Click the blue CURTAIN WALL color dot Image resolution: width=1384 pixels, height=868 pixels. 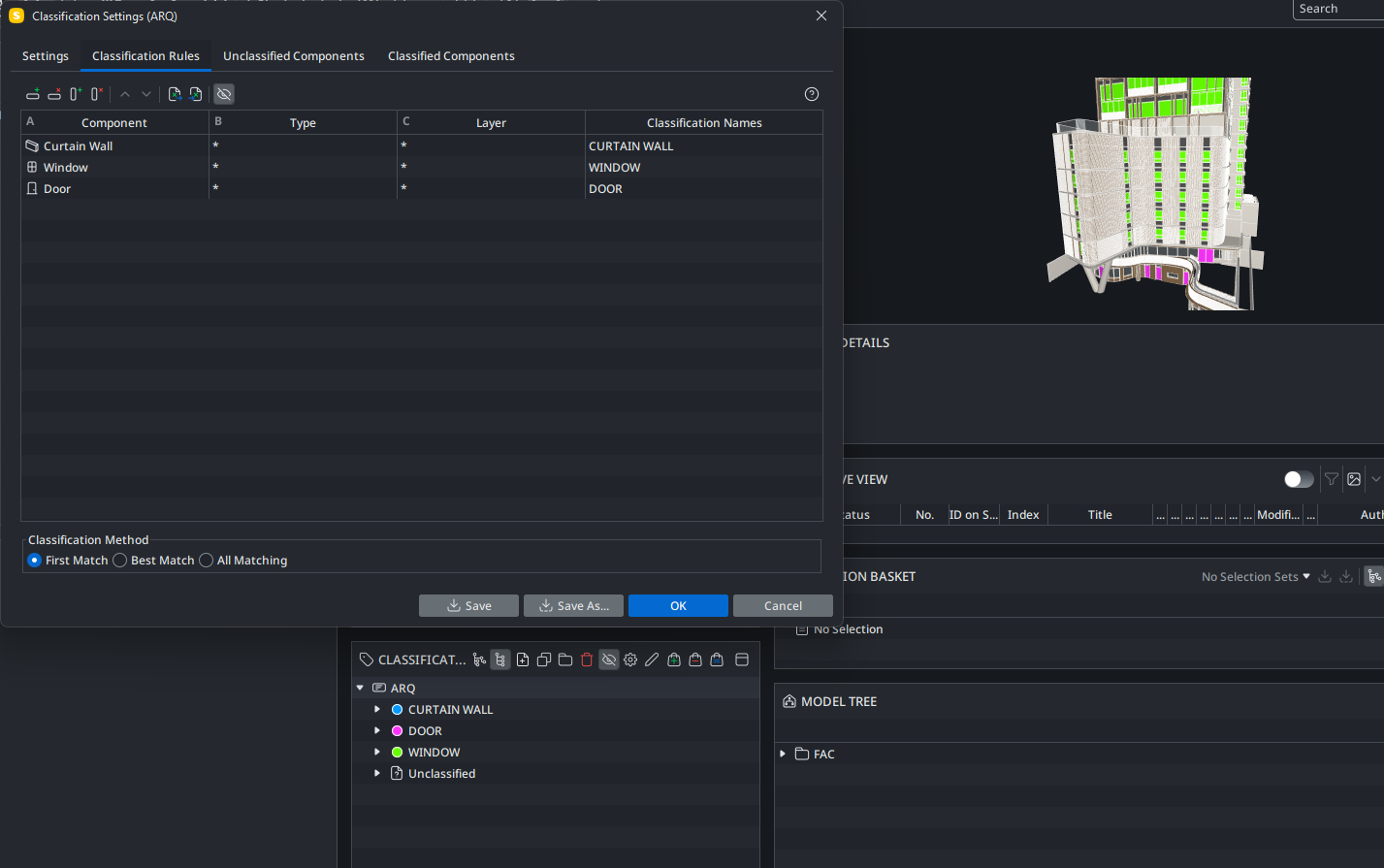[x=397, y=709]
